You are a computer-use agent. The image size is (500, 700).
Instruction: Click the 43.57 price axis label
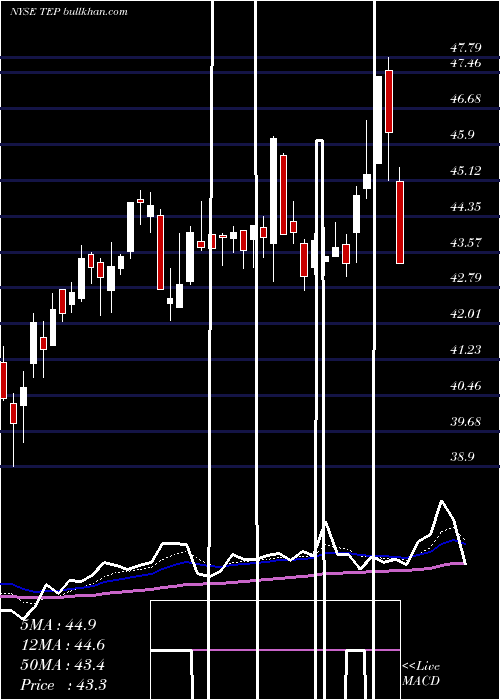(466, 243)
